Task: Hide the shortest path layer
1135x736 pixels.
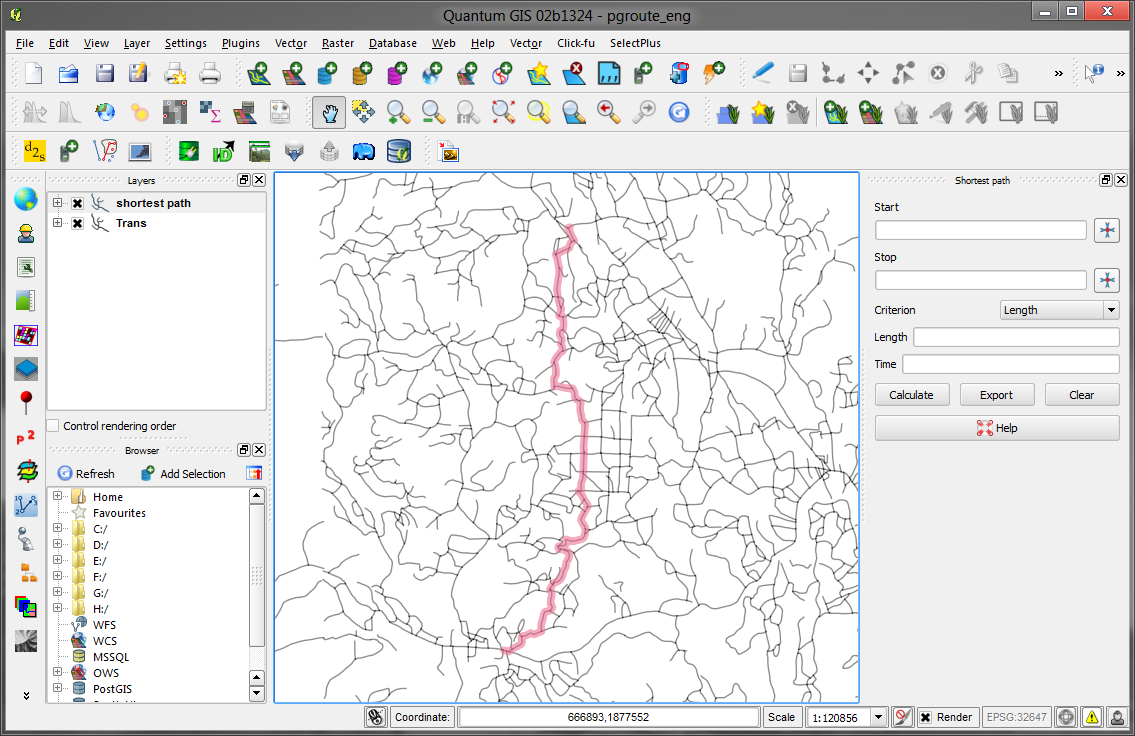Action: pyautogui.click(x=77, y=202)
